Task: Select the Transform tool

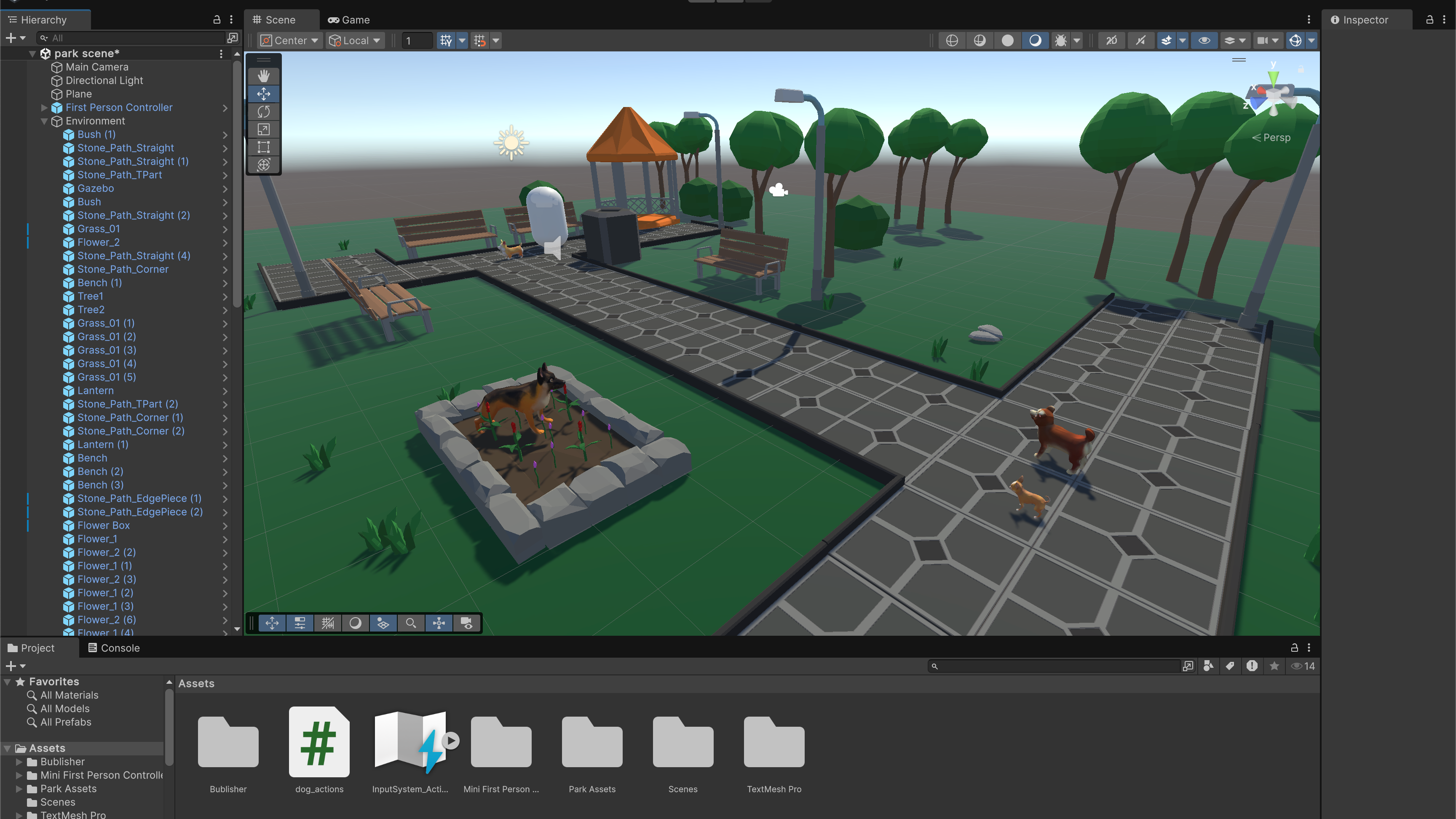Action: 263,164
